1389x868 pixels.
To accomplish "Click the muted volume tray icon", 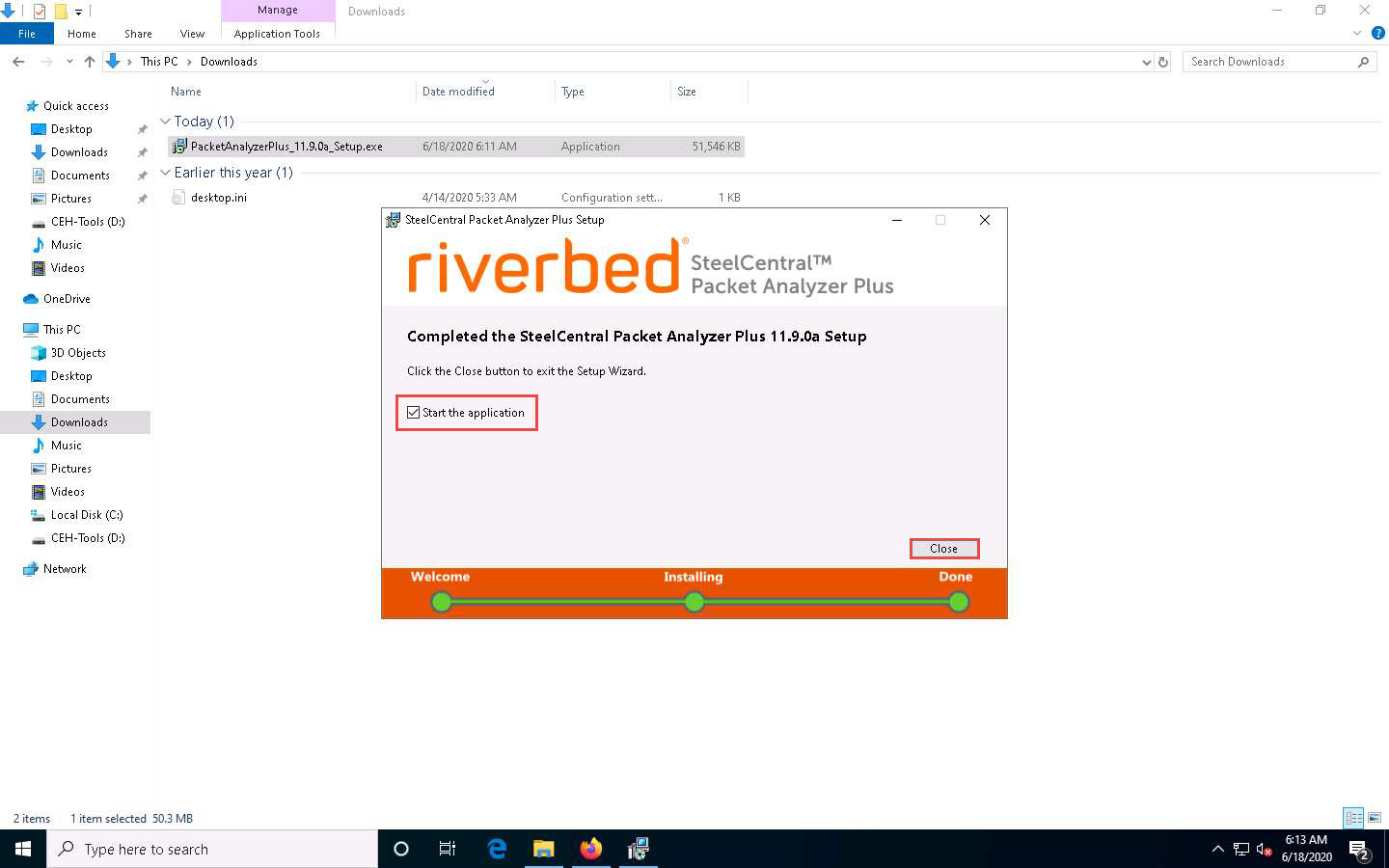I will point(1265,850).
